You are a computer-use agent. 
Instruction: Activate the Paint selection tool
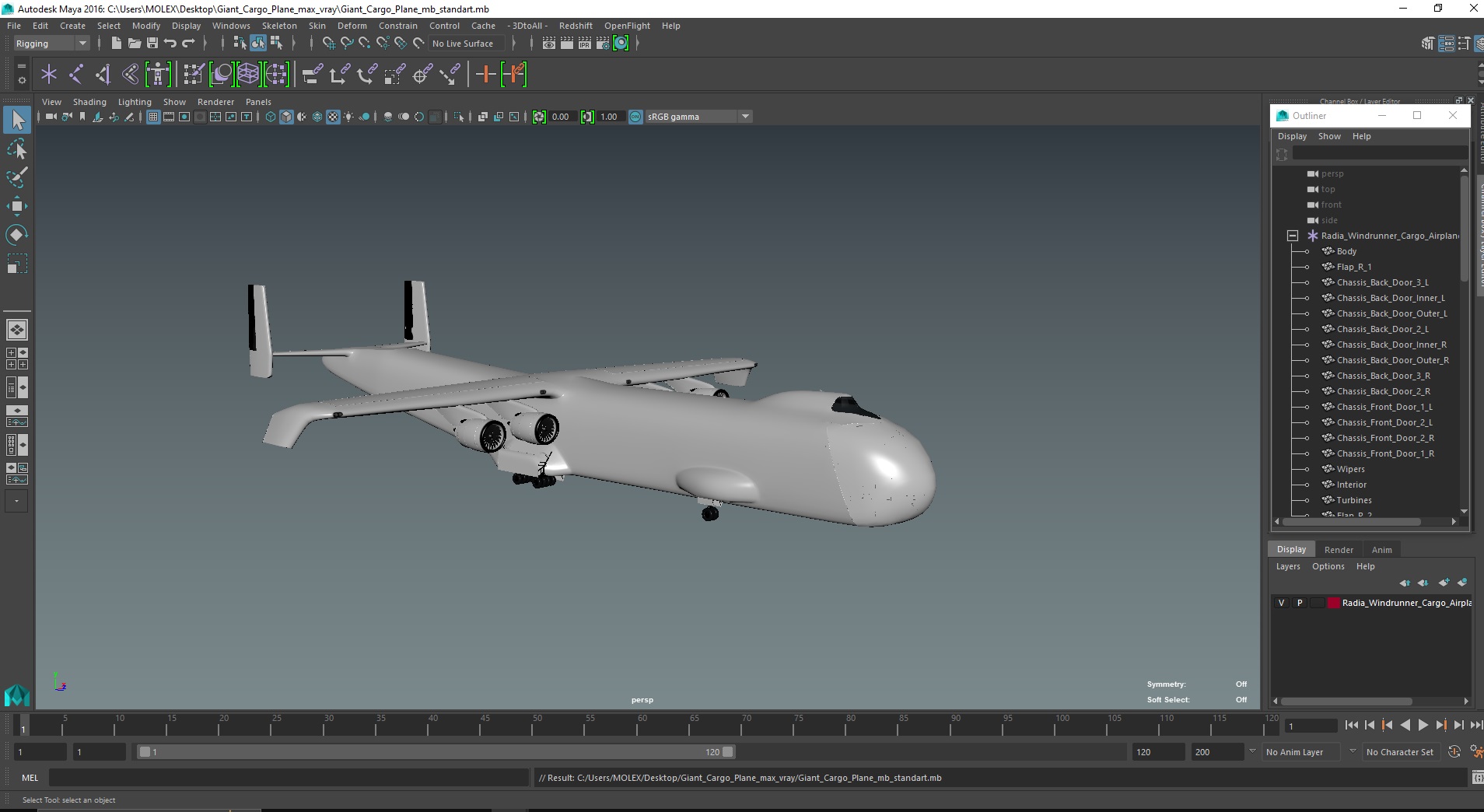pos(17,177)
